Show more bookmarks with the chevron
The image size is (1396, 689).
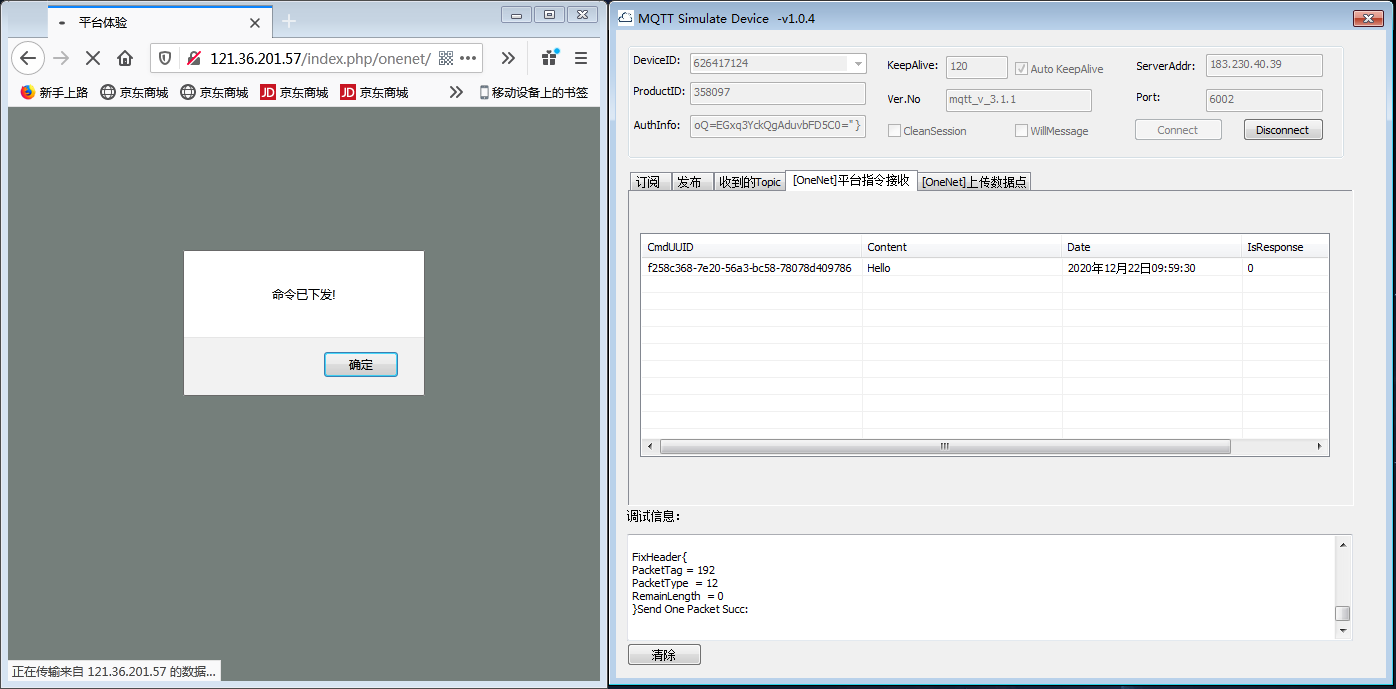coord(456,92)
